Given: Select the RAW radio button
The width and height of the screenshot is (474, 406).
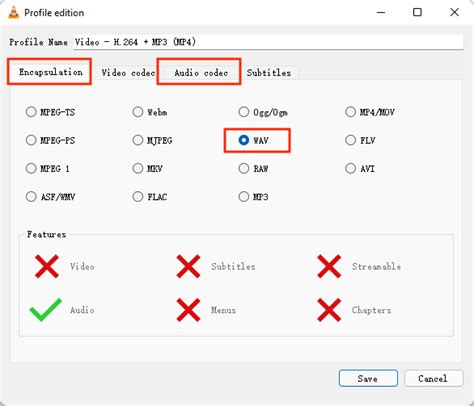Looking at the screenshot, I should [244, 169].
